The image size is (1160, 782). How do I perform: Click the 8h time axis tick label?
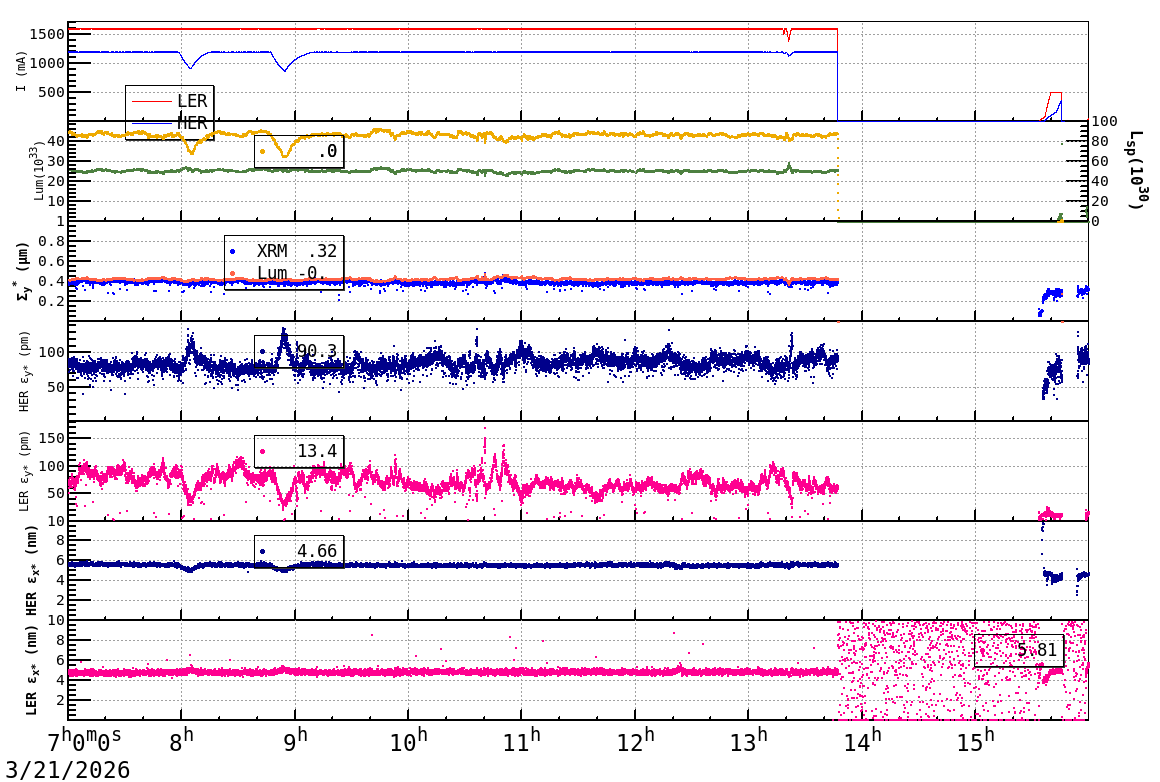click(x=181, y=740)
